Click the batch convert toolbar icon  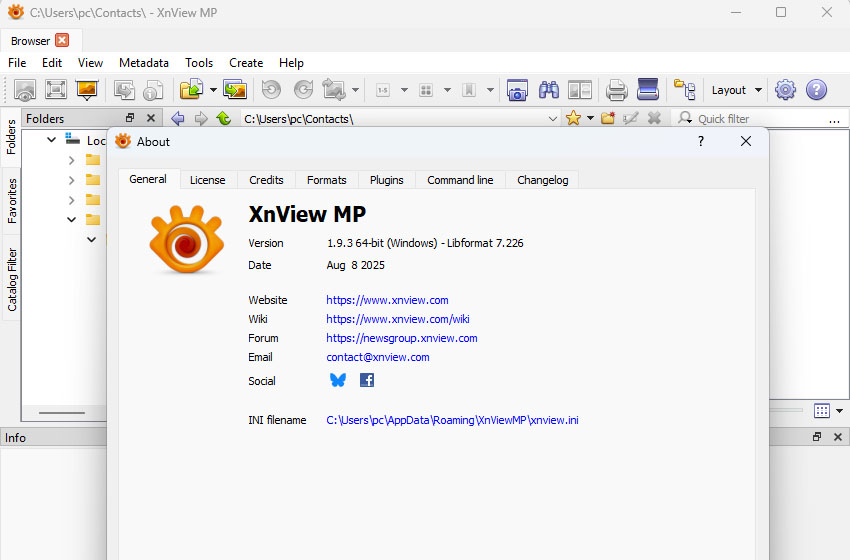(124, 90)
